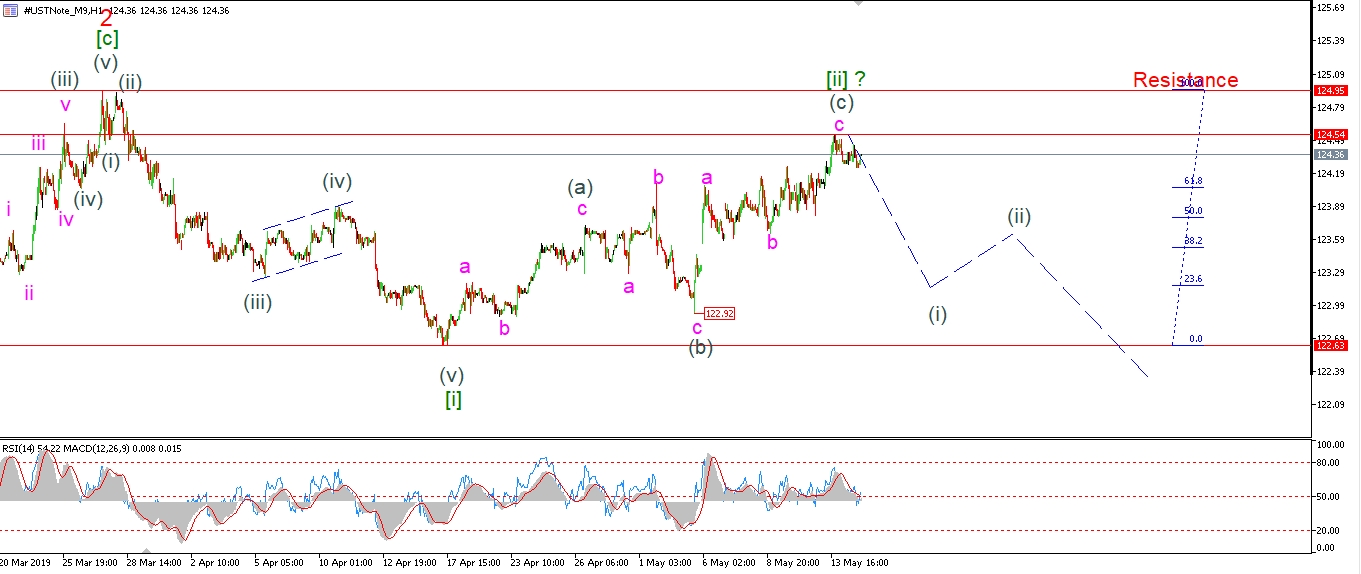
Task: Click the Fibonacci 61.8 level marker
Action: (1192, 181)
